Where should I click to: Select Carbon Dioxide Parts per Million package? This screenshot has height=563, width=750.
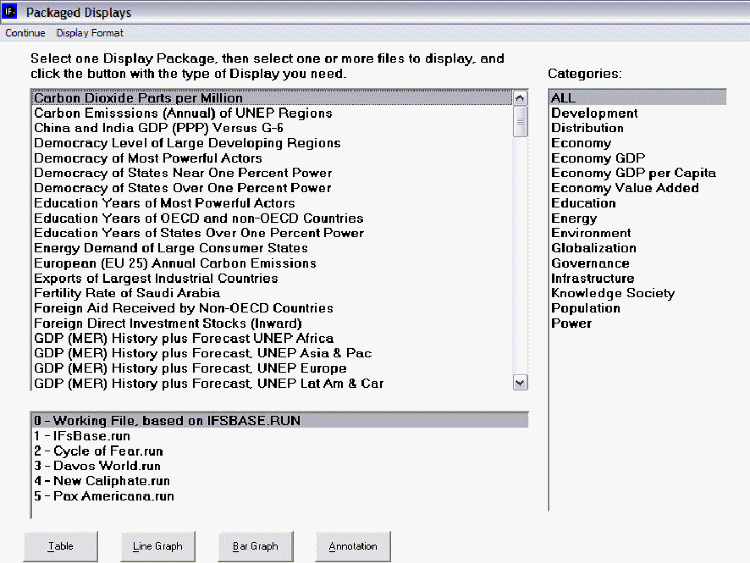(x=138, y=98)
